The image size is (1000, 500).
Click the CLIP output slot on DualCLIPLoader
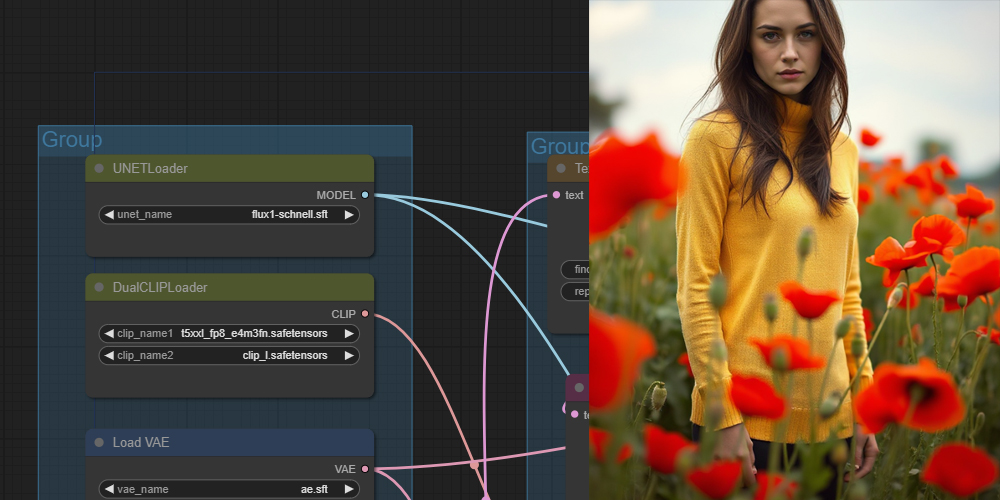point(365,314)
